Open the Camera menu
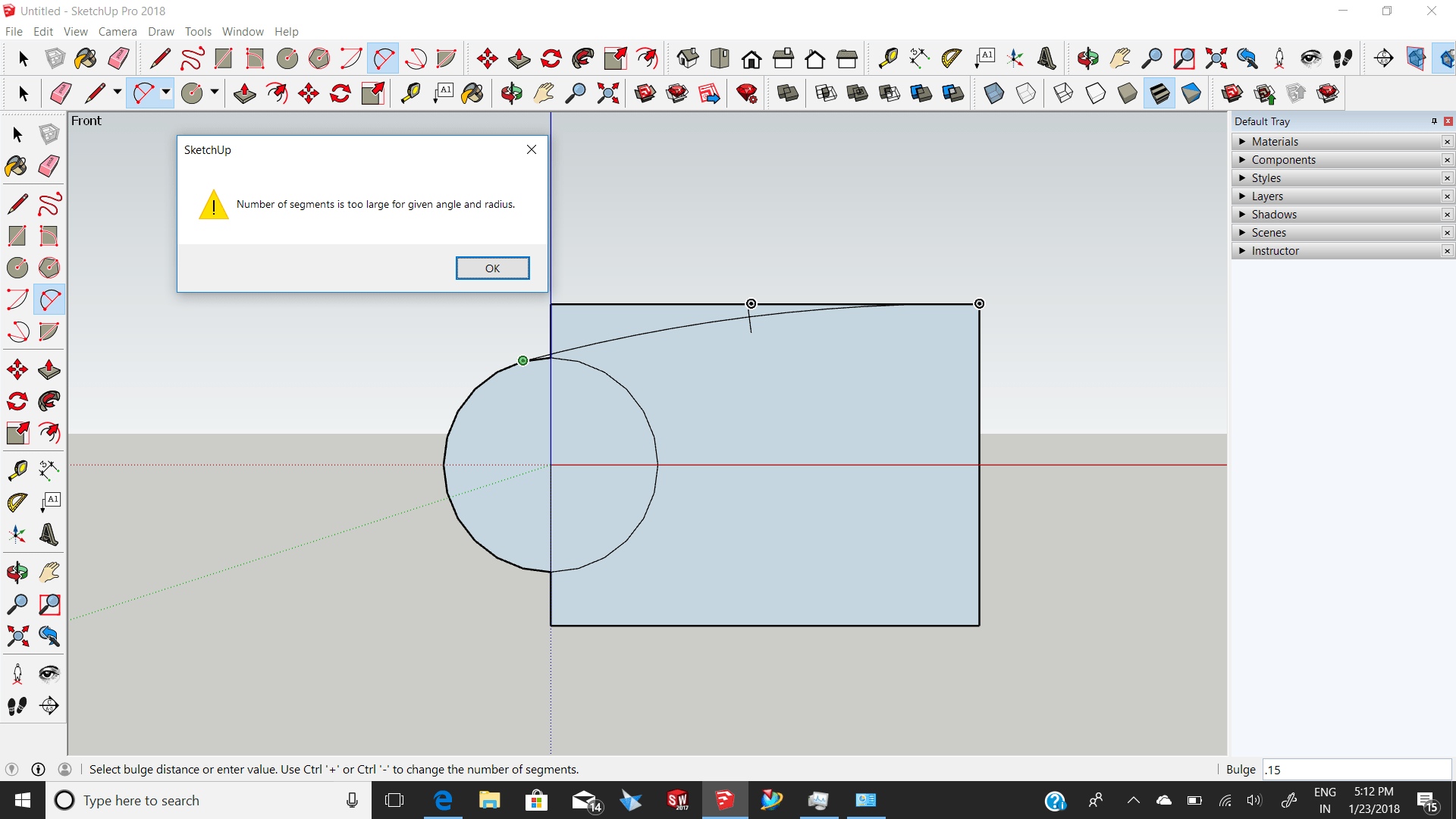This screenshot has width=1456, height=819. click(x=117, y=31)
